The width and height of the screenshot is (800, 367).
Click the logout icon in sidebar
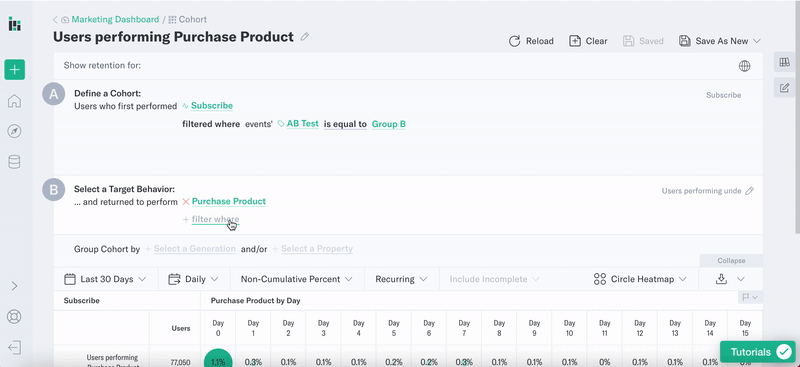click(x=14, y=348)
